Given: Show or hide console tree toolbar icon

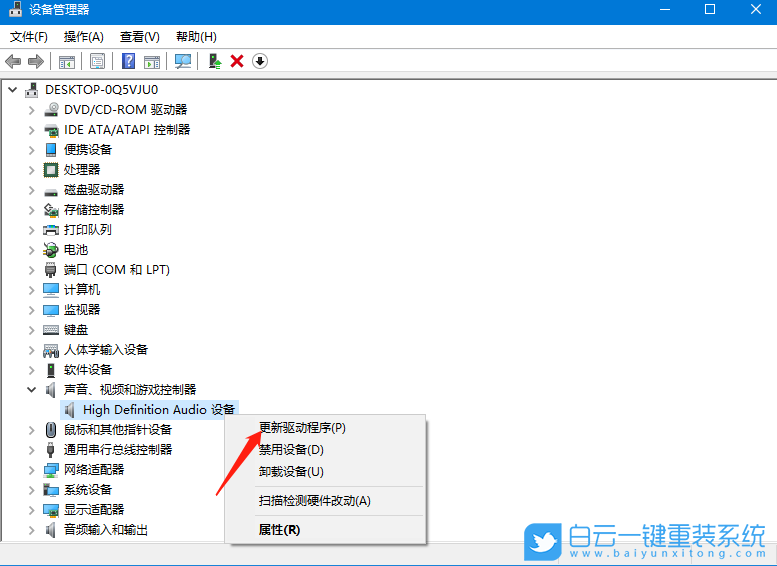Looking at the screenshot, I should [x=67, y=61].
